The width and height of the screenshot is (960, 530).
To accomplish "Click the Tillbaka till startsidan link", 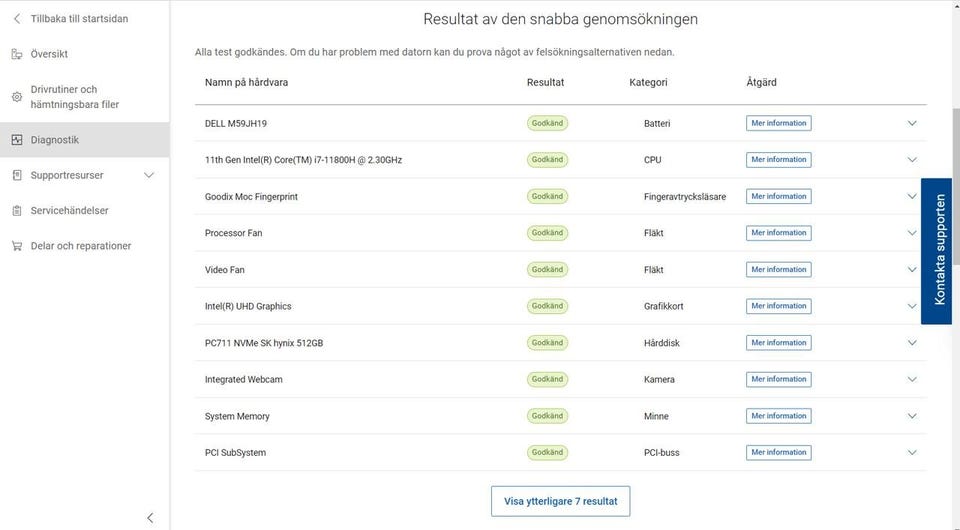I will [x=79, y=19].
